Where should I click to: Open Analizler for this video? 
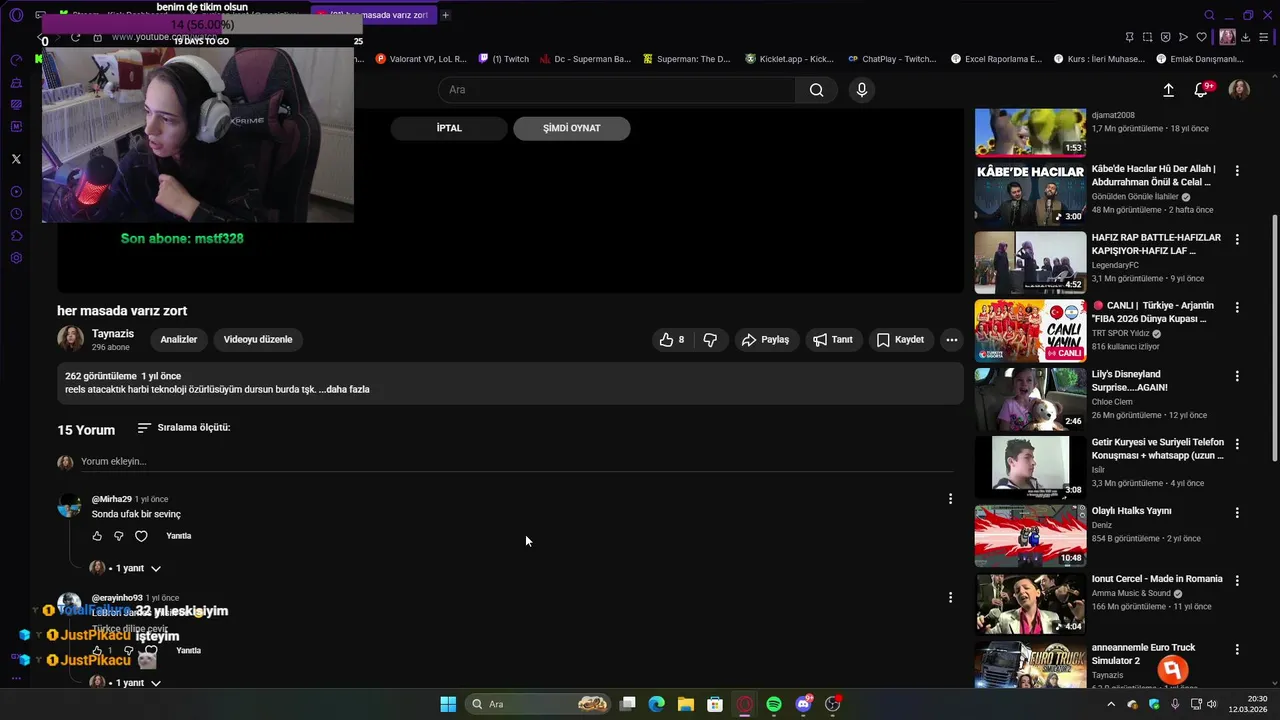[x=179, y=340]
